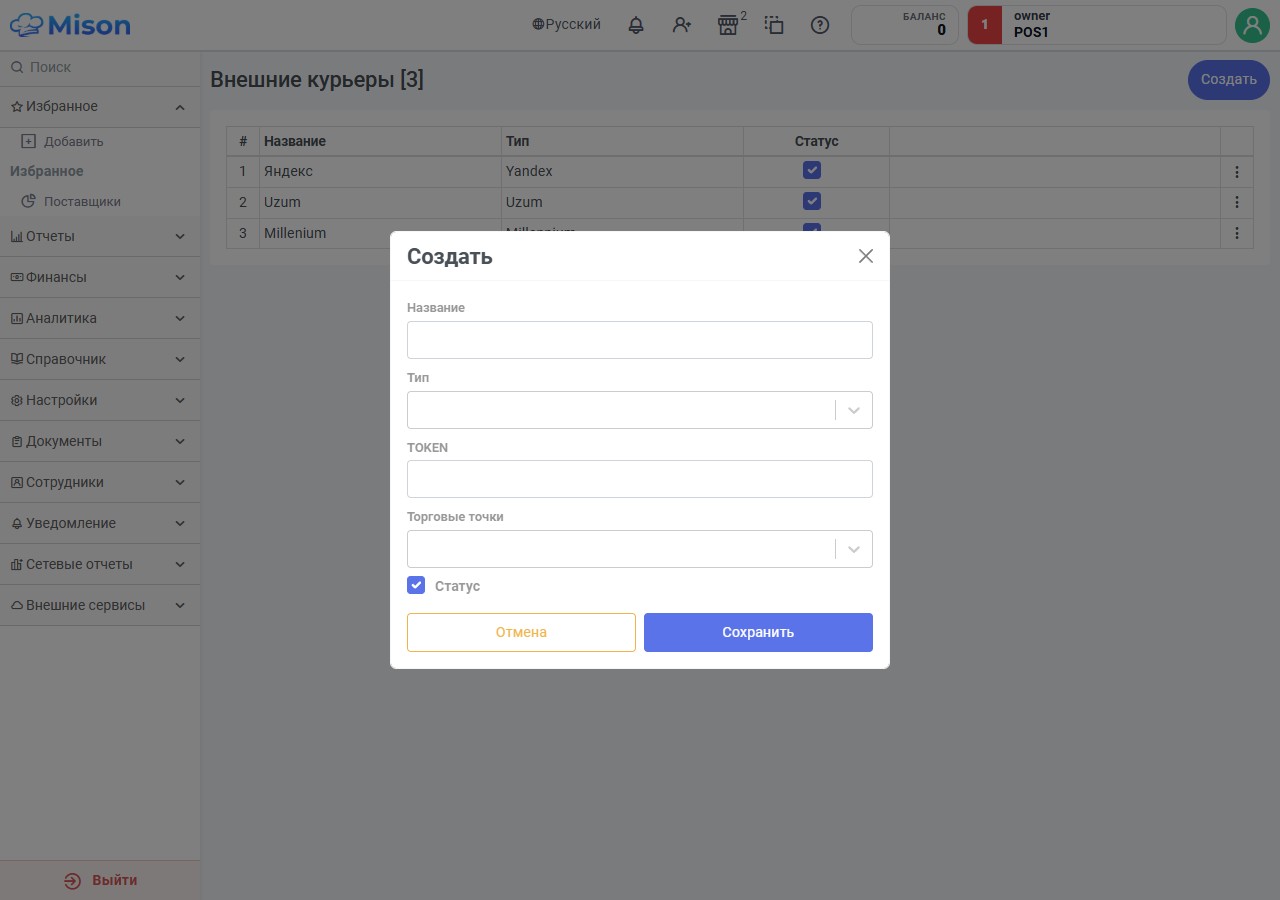Open row actions menu for Uzum
This screenshot has height=900, width=1280.
click(1237, 202)
